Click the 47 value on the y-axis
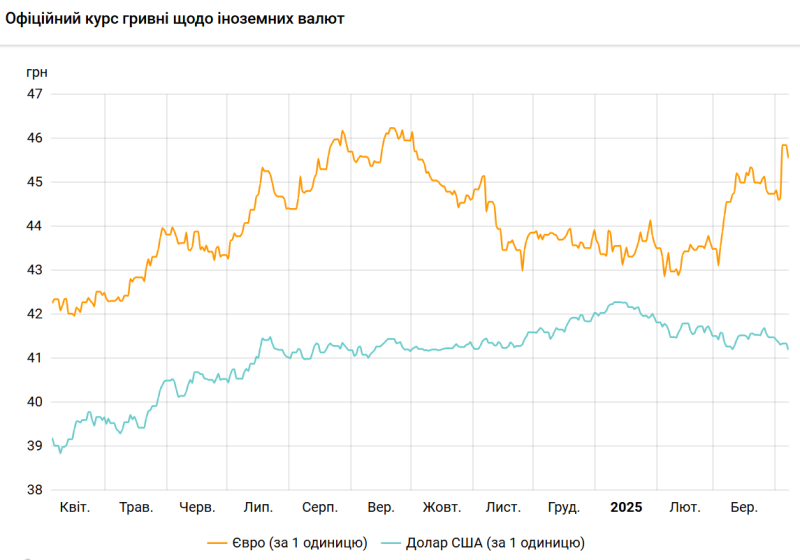The width and height of the screenshot is (800, 560). click(x=34, y=94)
